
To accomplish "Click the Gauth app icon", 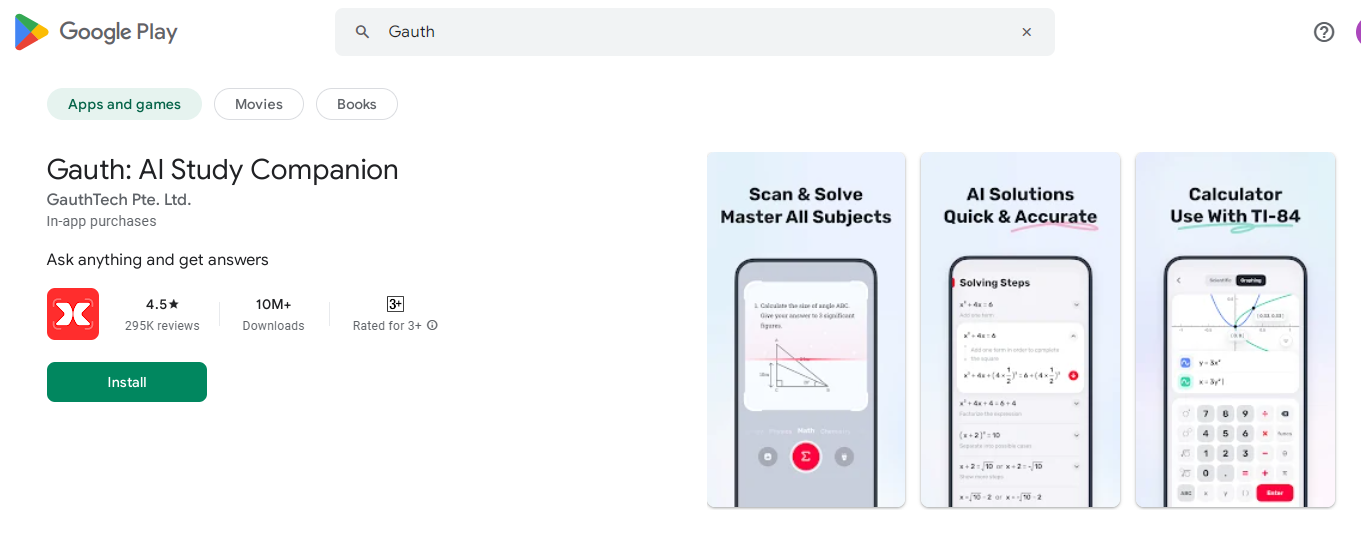I will [x=73, y=314].
